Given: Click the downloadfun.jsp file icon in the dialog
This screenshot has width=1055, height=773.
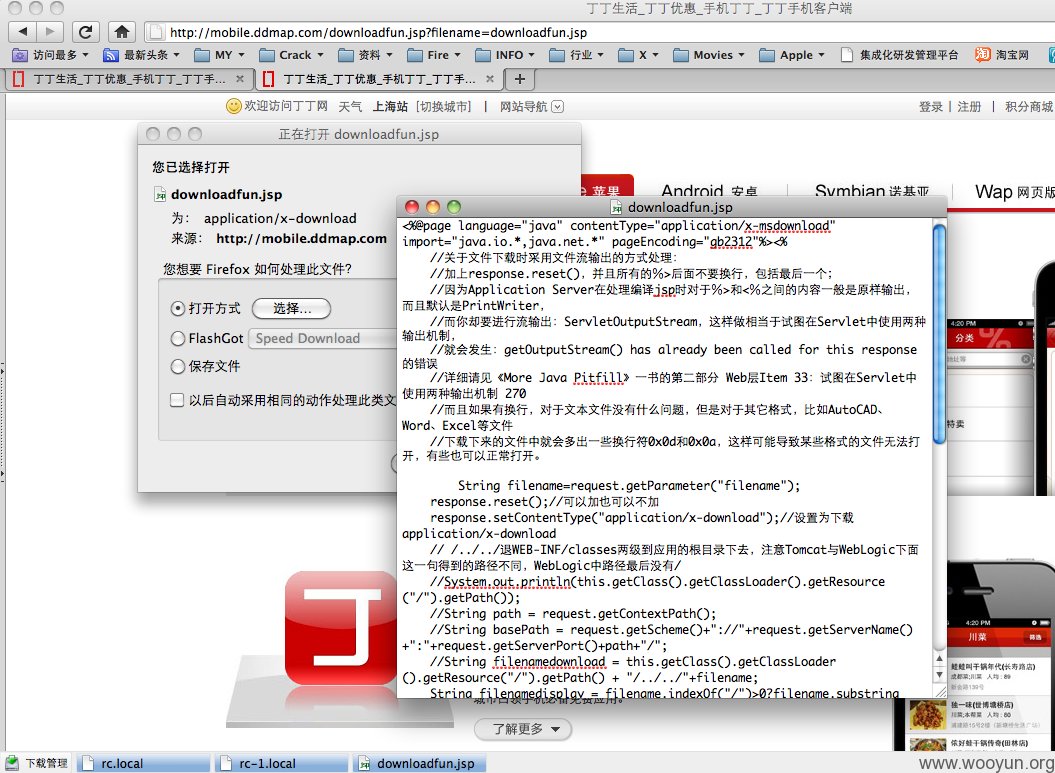Looking at the screenshot, I should click(160, 194).
